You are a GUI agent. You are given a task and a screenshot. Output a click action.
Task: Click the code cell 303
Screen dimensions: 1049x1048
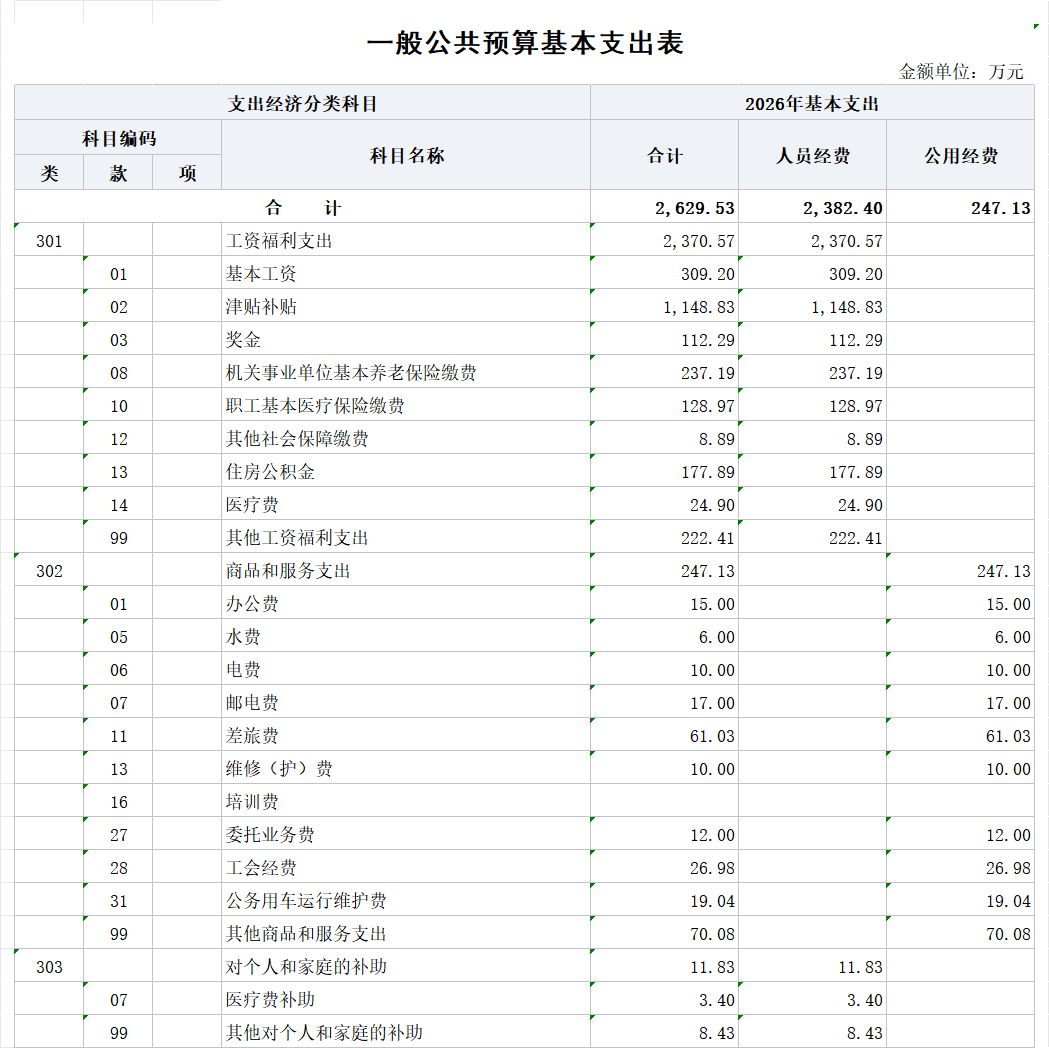click(x=50, y=966)
